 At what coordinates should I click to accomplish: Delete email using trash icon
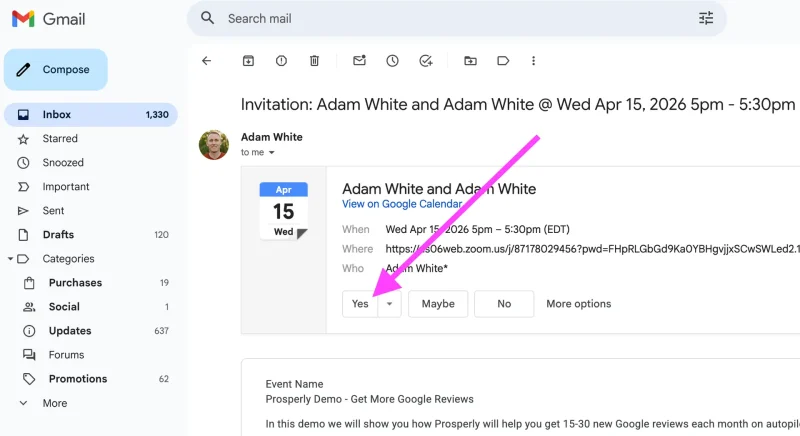click(x=314, y=61)
